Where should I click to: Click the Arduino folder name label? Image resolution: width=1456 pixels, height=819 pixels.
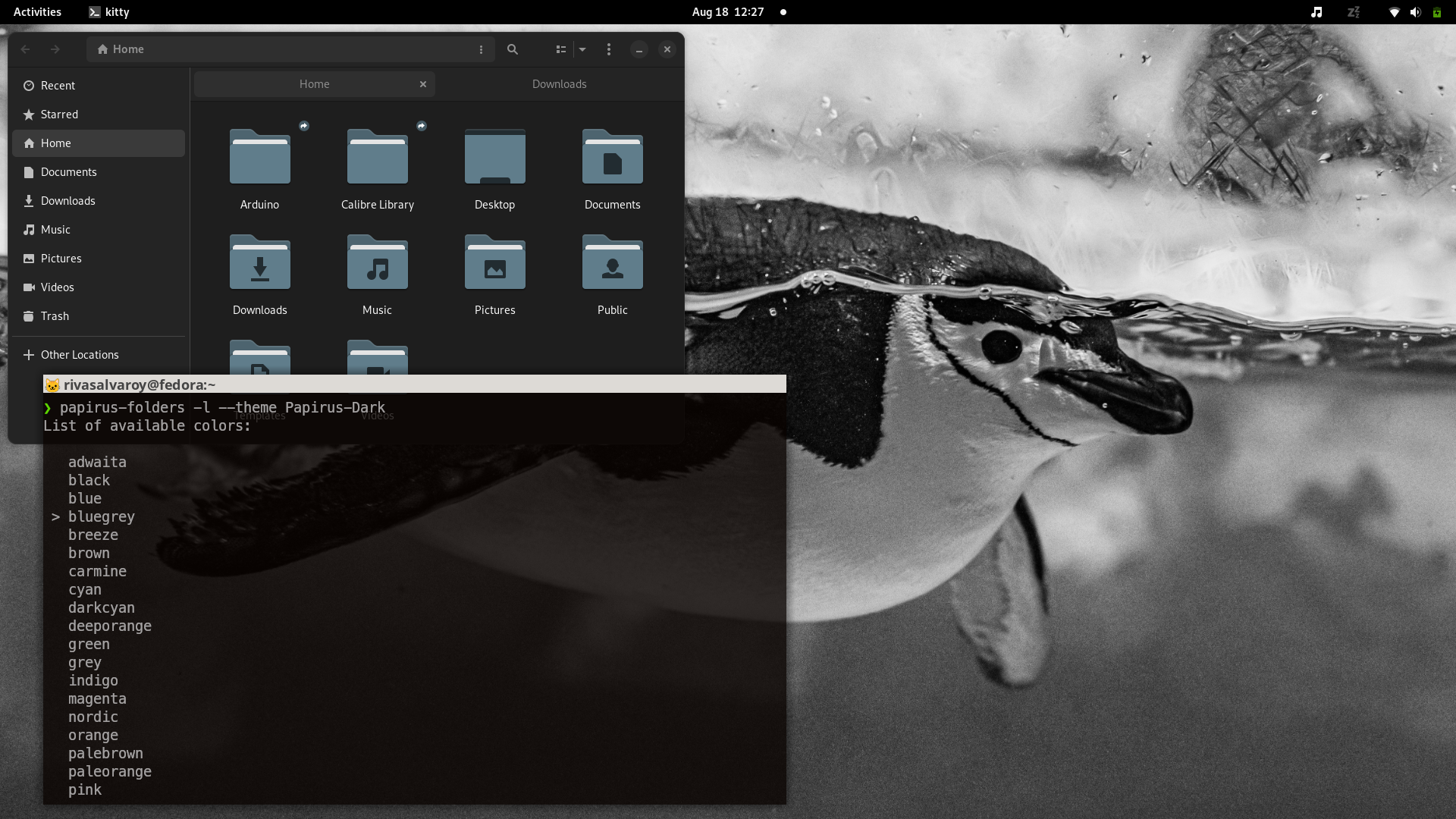pyautogui.click(x=259, y=205)
